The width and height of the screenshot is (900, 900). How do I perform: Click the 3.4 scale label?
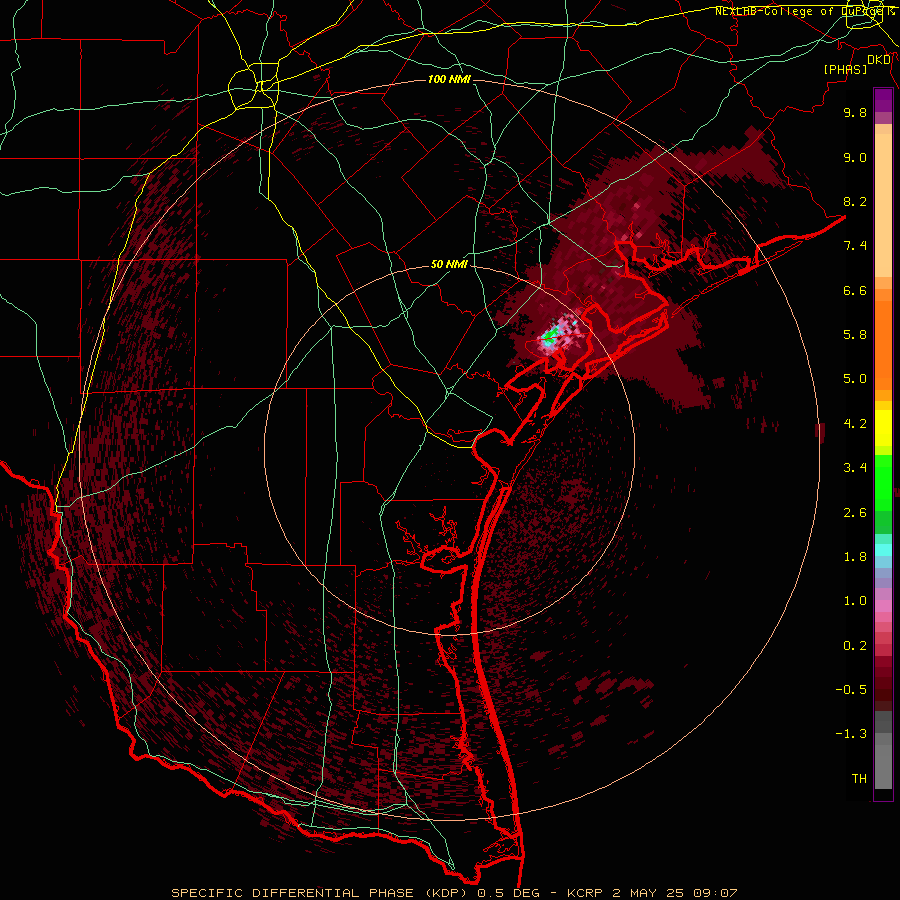point(855,468)
